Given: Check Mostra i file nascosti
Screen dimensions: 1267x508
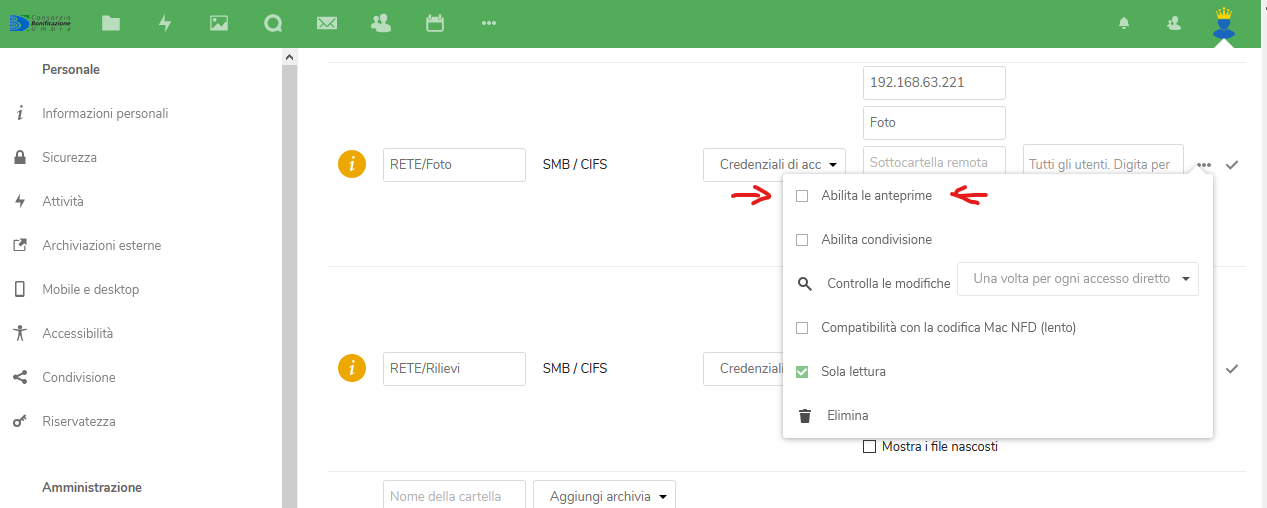Looking at the screenshot, I should 869,447.
